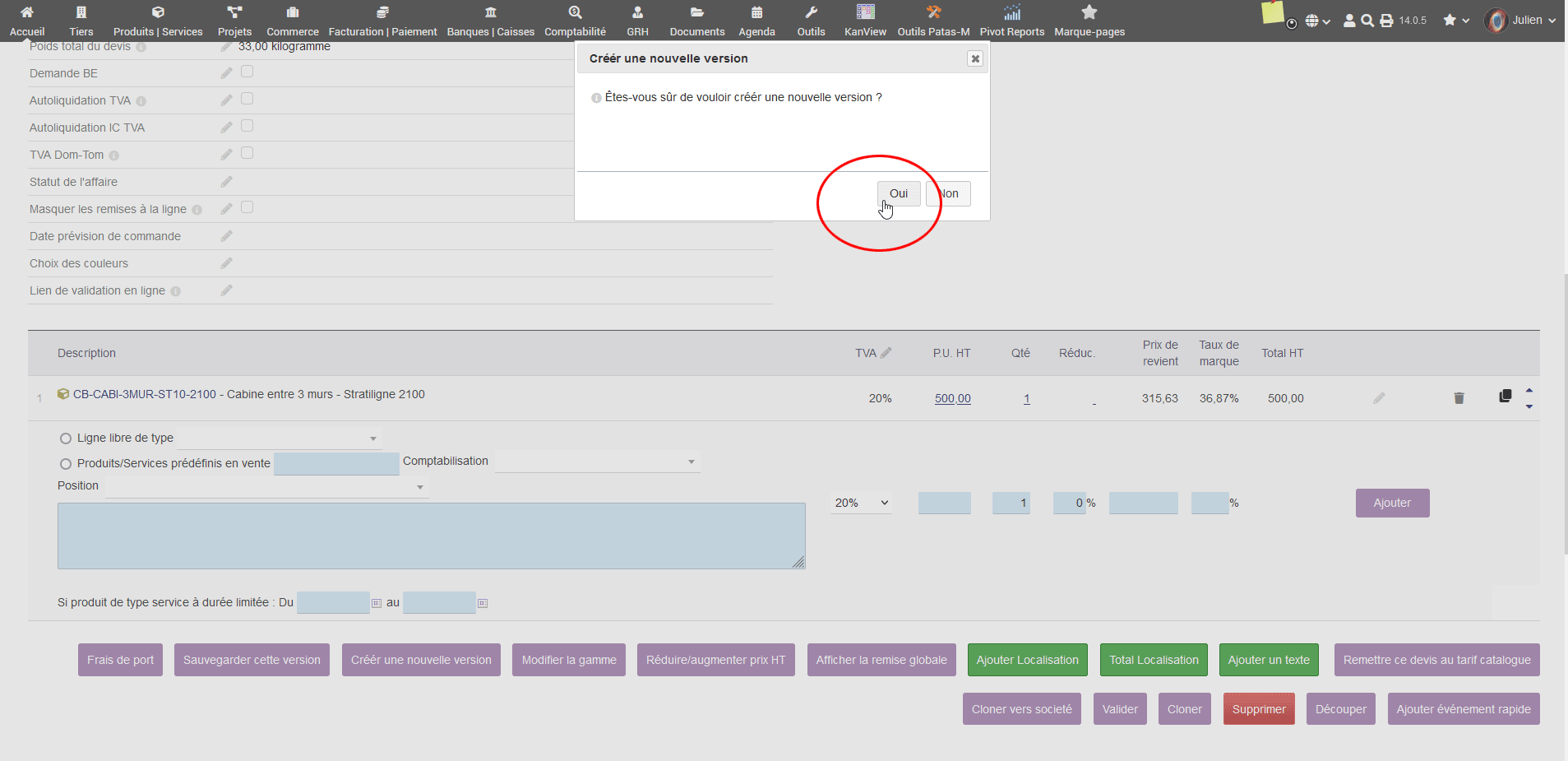Confirm new version with Oui

click(898, 193)
